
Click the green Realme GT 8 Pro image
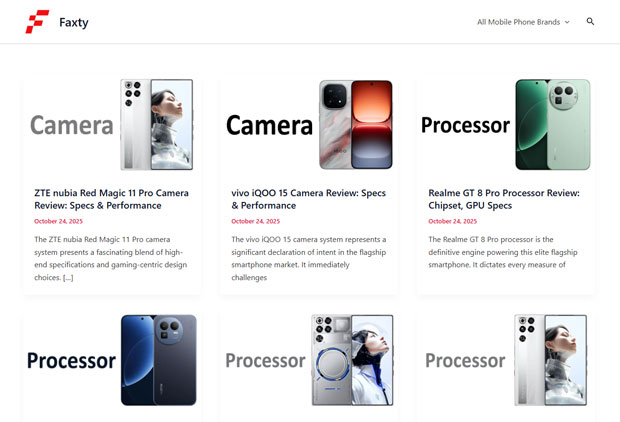pos(506,125)
